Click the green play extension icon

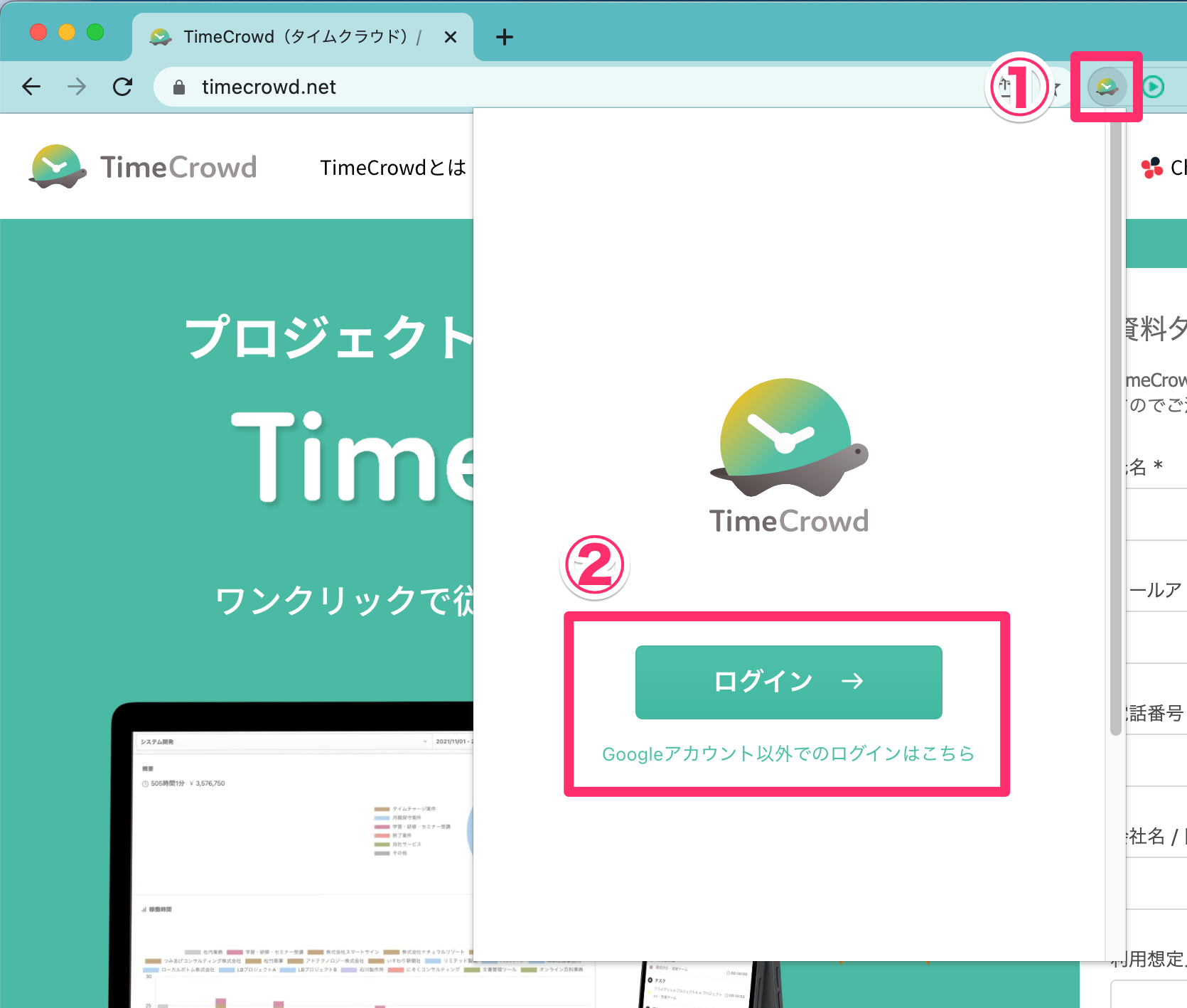(1153, 86)
